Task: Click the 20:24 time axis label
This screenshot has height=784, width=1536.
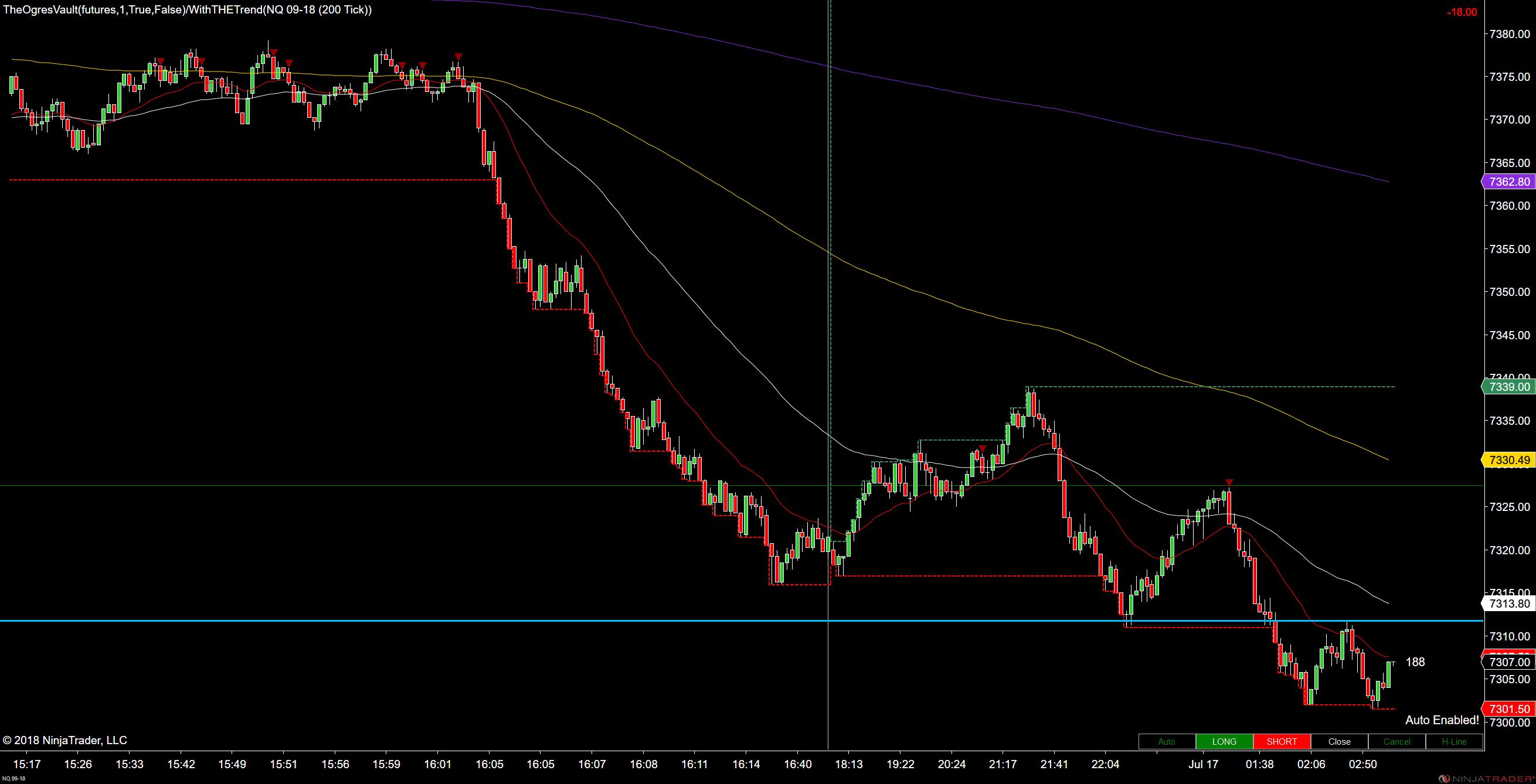Action: [x=951, y=764]
